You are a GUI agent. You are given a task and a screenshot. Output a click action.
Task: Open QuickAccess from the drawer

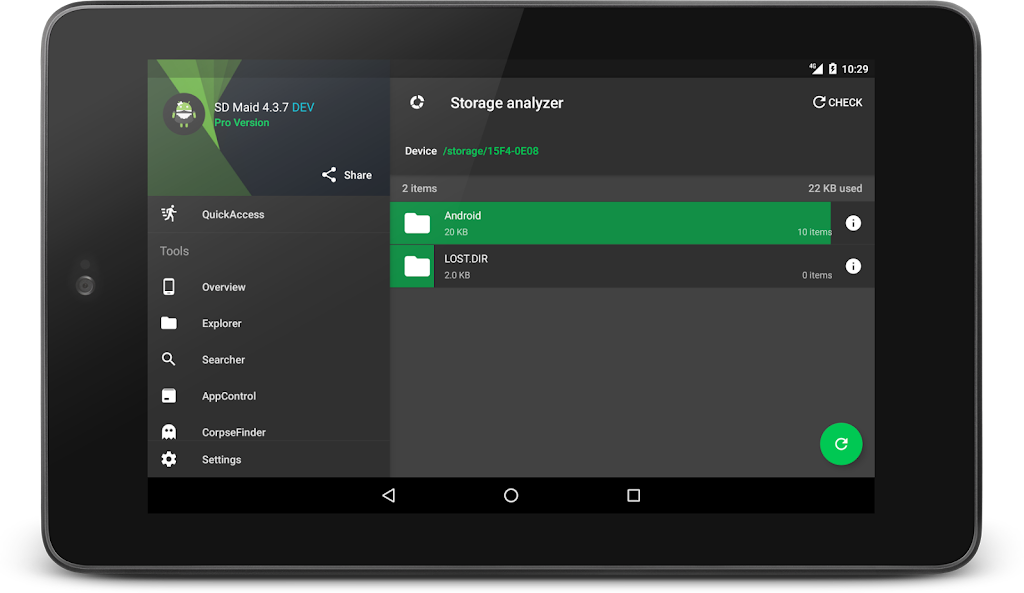point(232,214)
